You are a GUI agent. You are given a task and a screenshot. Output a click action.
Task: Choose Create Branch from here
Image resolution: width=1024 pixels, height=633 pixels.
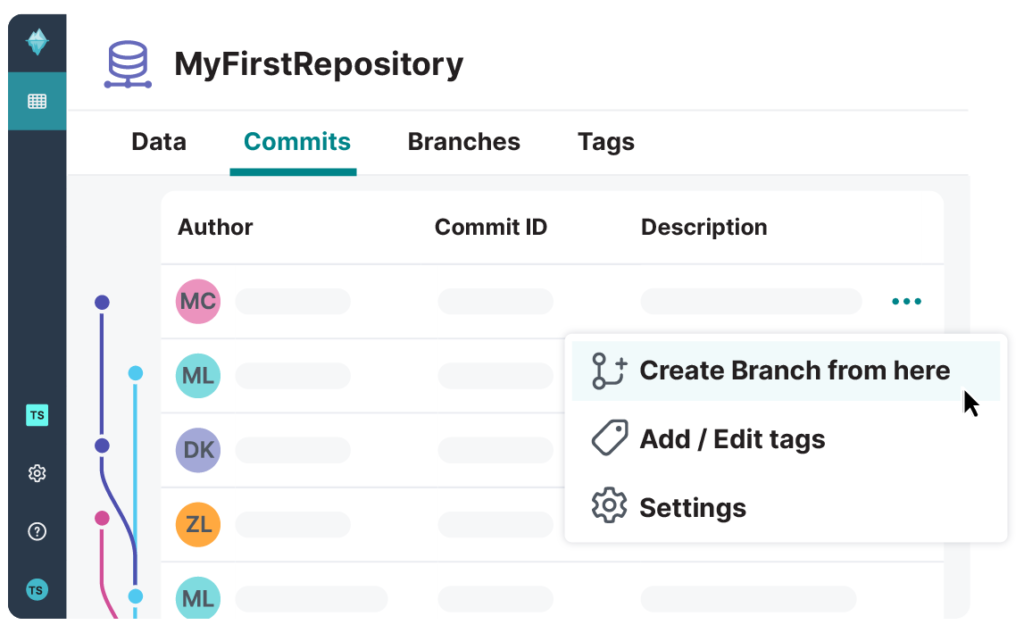(786, 370)
